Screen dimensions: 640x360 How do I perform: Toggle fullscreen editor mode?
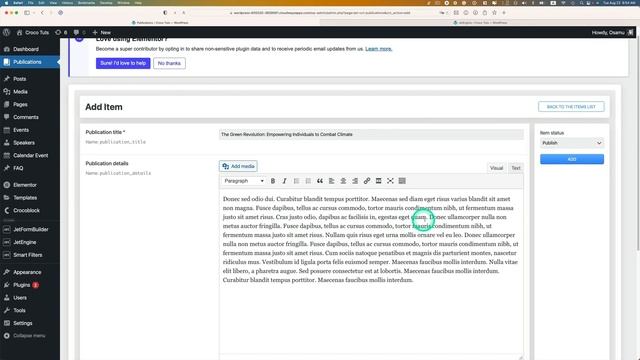tap(390, 181)
